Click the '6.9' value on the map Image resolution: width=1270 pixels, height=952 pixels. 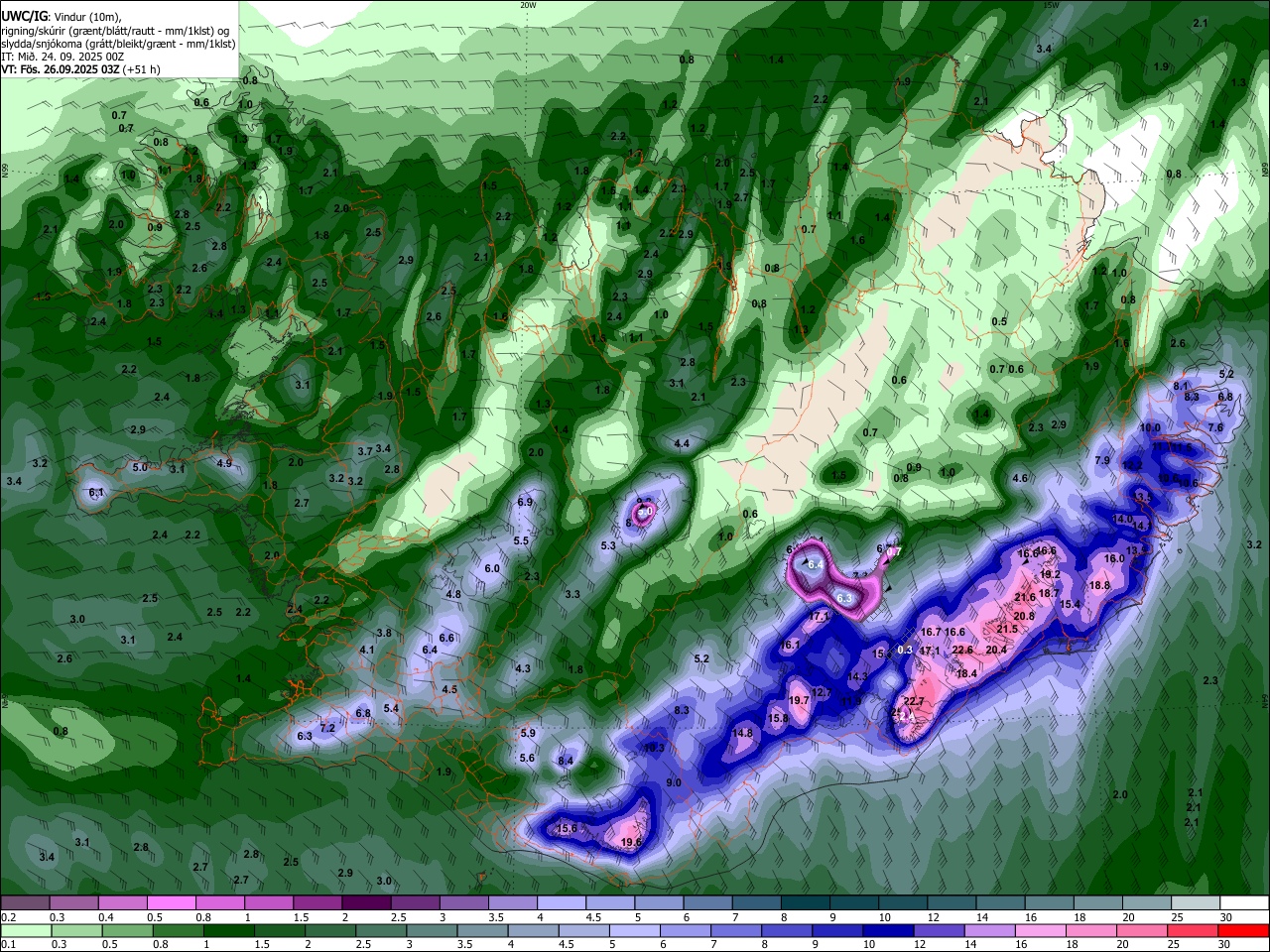click(x=525, y=502)
